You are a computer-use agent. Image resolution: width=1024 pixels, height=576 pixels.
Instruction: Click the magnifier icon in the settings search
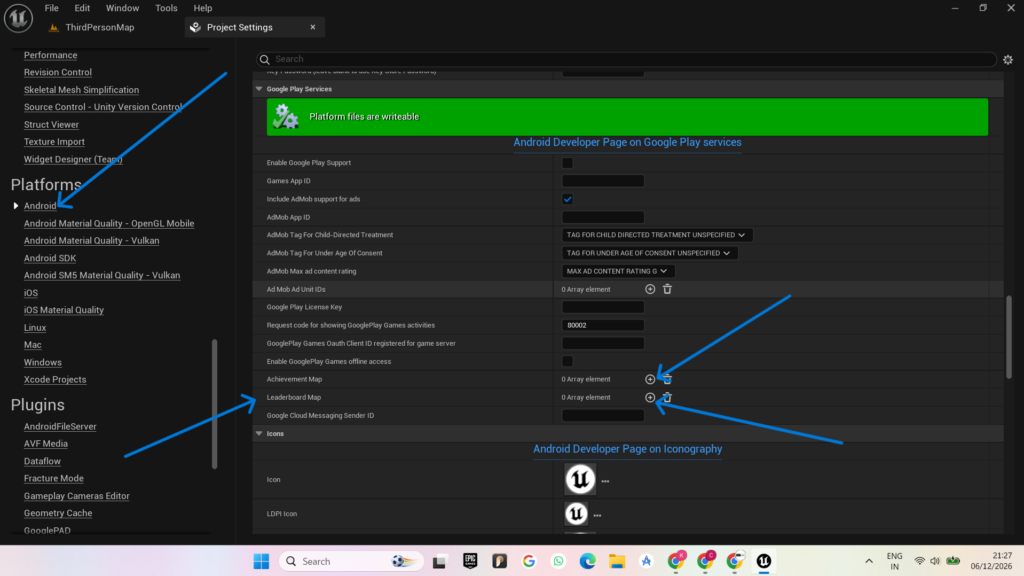(264, 59)
